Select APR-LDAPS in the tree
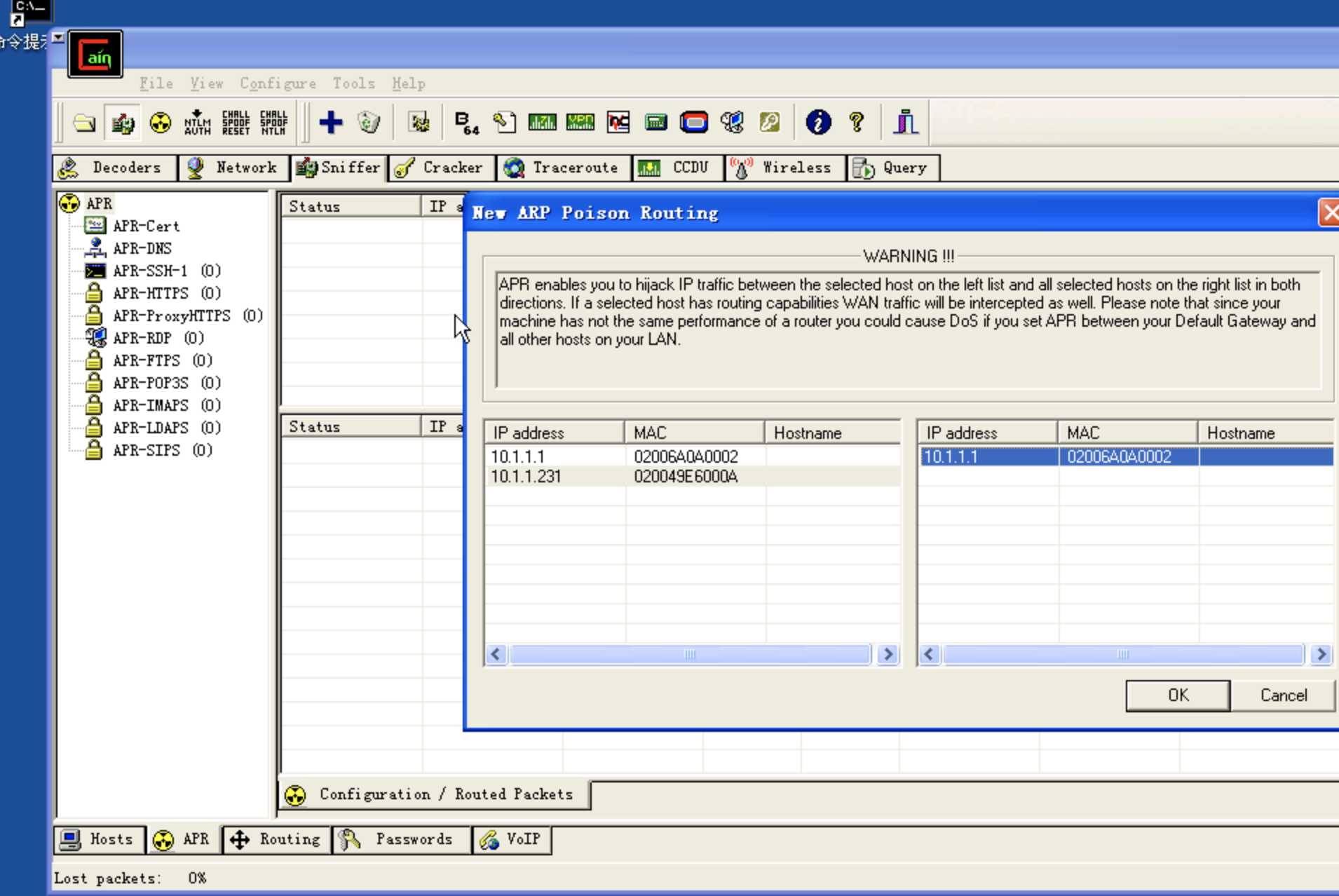The height and width of the screenshot is (896, 1339). pos(166,428)
